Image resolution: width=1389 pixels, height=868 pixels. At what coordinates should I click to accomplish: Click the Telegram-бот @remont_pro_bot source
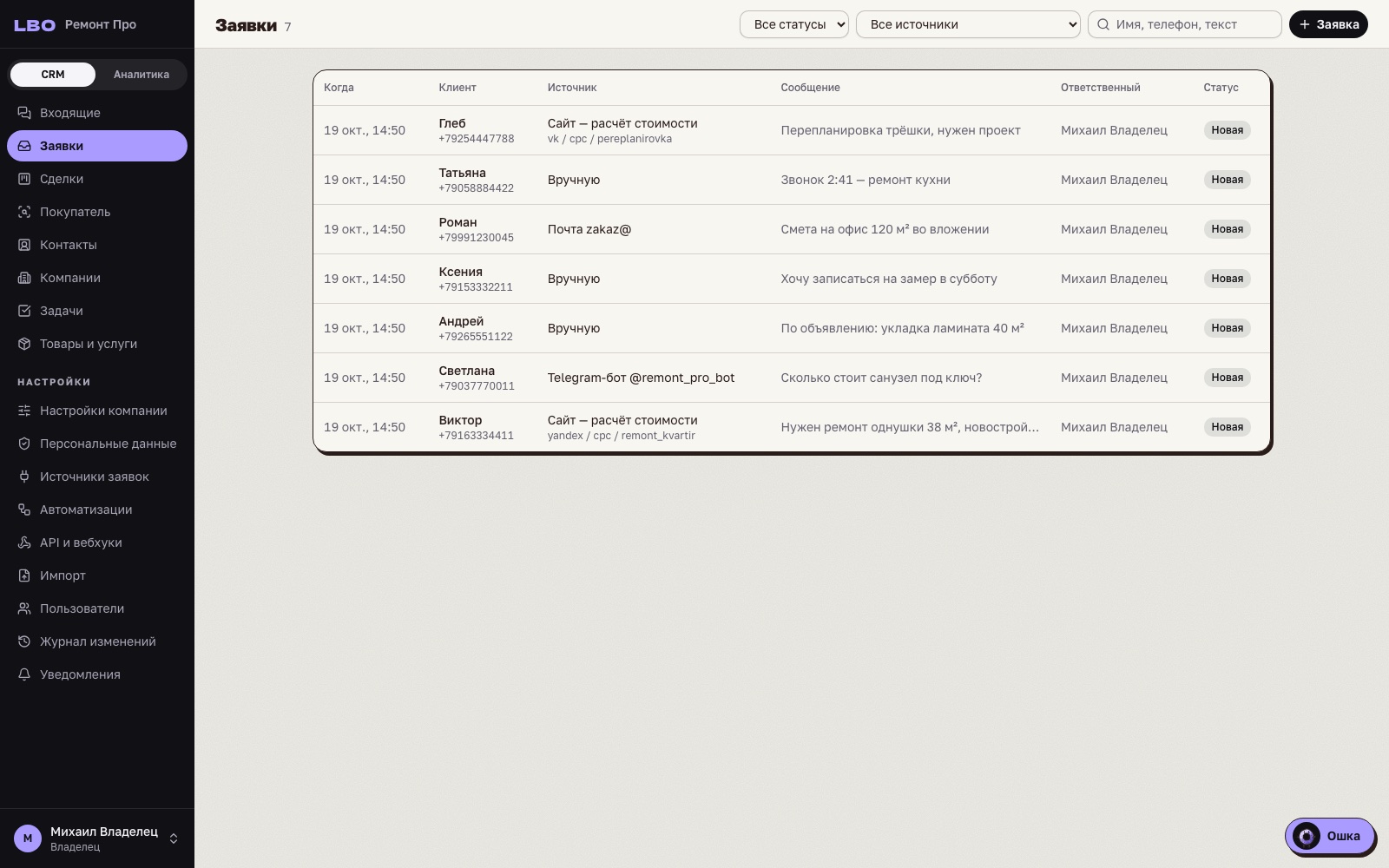point(641,378)
